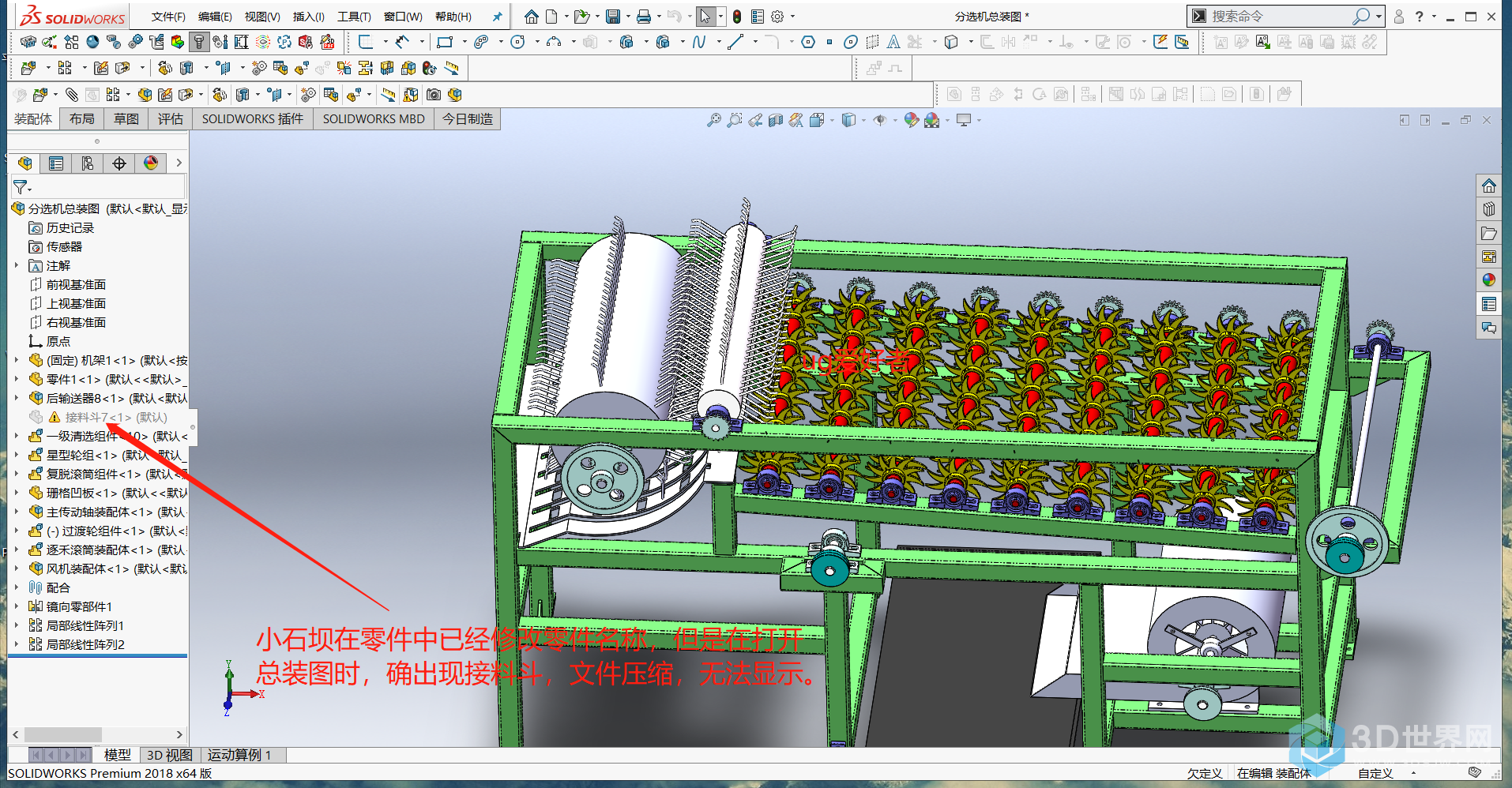Toggle Section View in view toolbar
Image resolution: width=1512 pixels, height=788 pixels.
pos(776,120)
